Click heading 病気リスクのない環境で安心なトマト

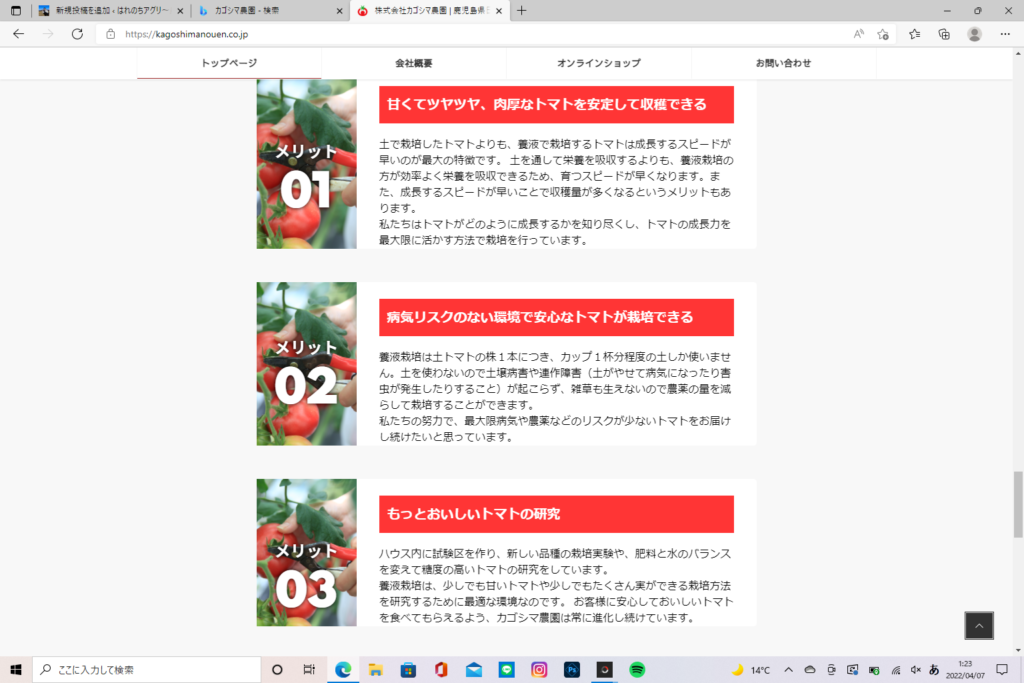pos(556,317)
